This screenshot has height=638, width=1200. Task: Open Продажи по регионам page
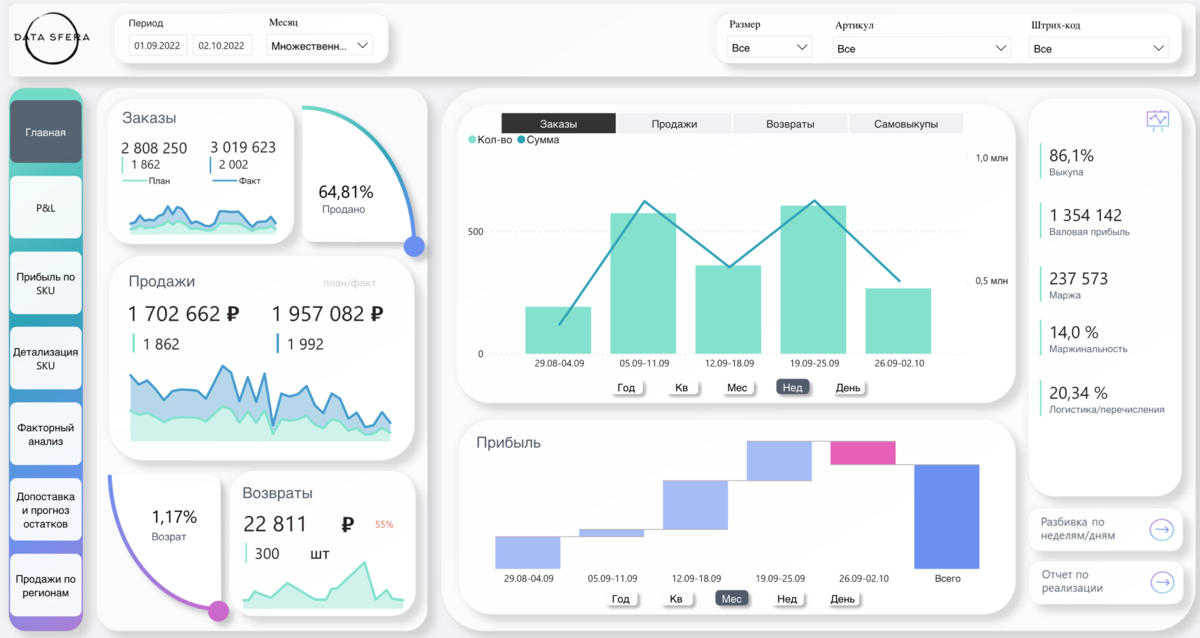coord(46,586)
